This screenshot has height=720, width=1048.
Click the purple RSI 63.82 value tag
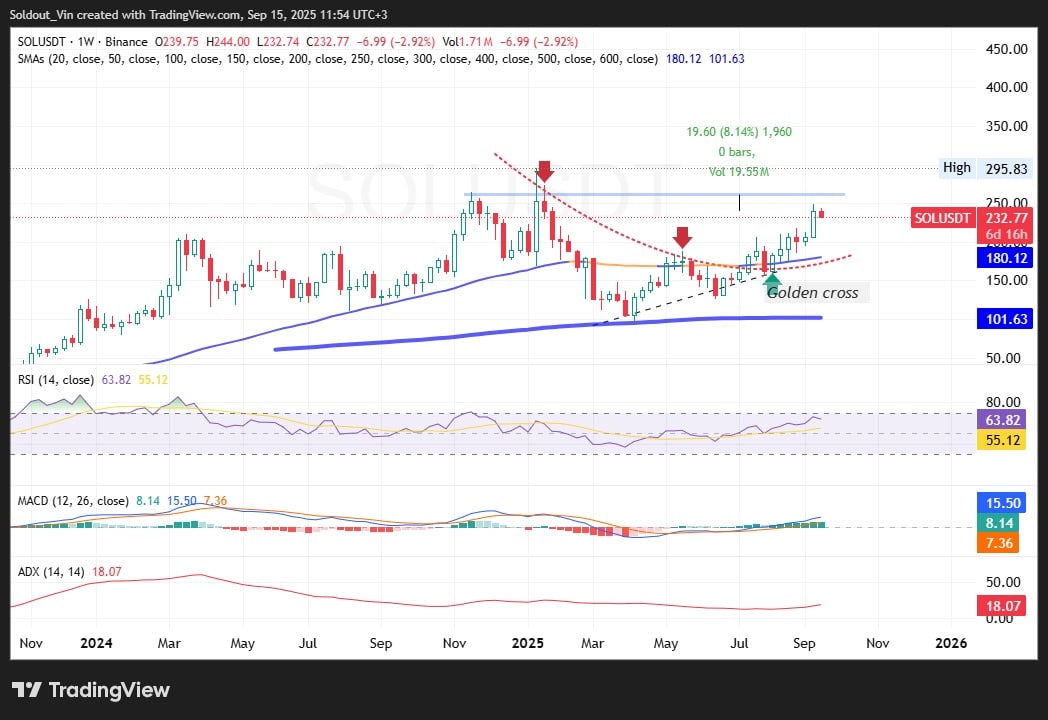click(x=1000, y=421)
